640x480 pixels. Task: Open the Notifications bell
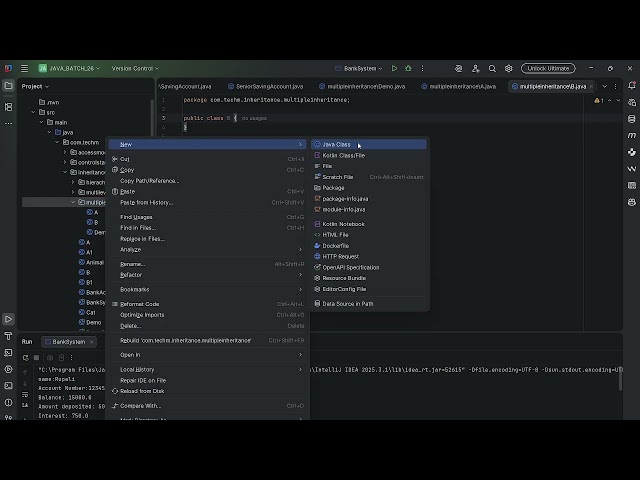632,85
